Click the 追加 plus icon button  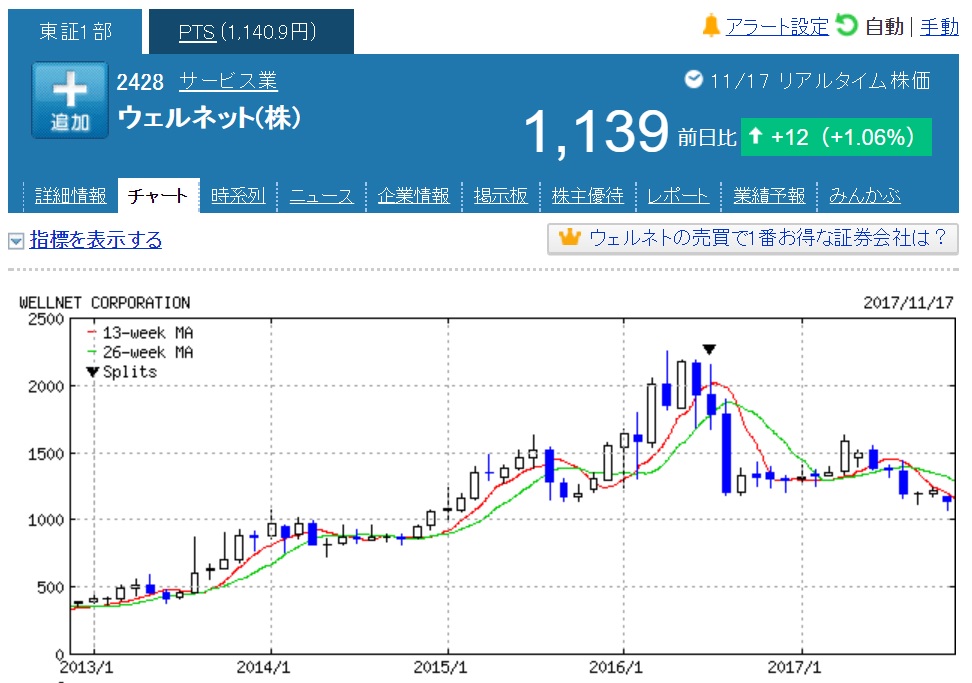click(70, 100)
